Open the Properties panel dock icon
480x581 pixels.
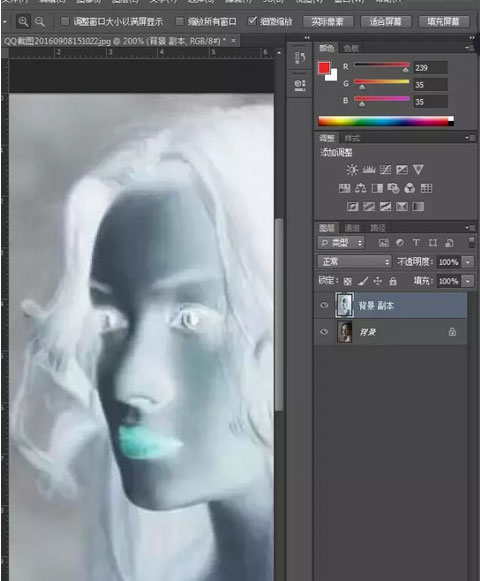pos(300,85)
